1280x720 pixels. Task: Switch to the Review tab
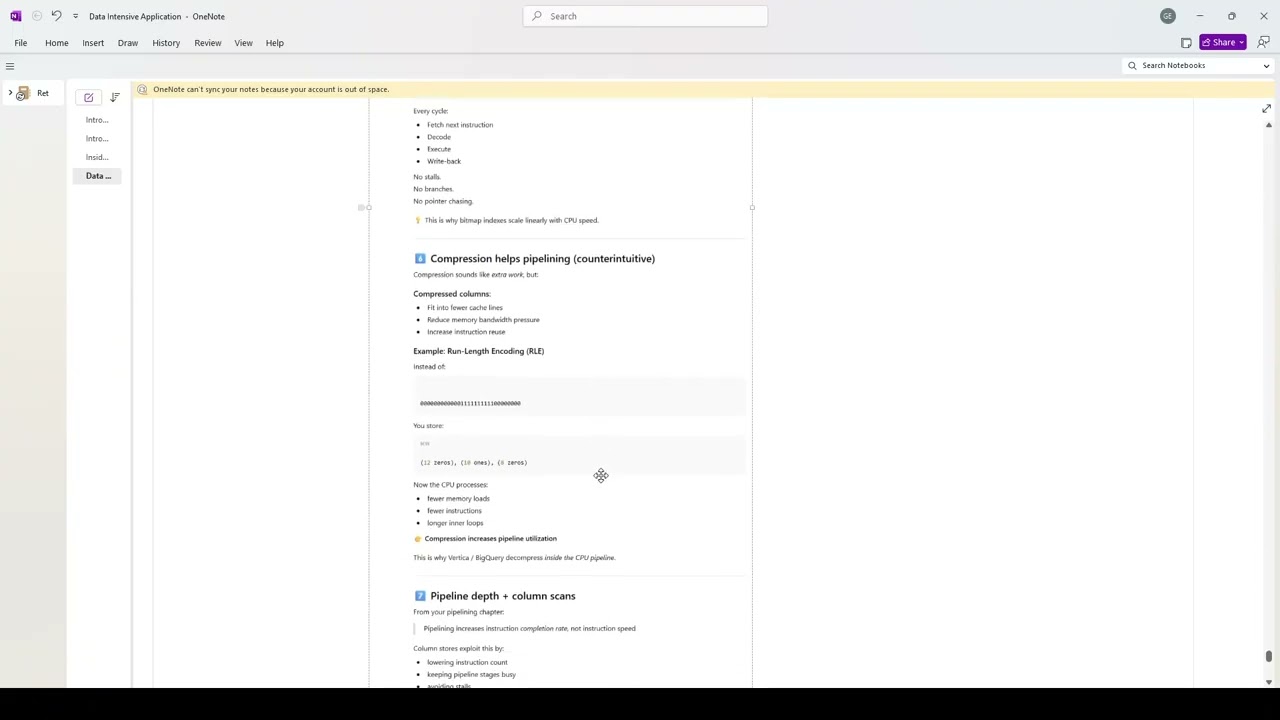pos(208,43)
